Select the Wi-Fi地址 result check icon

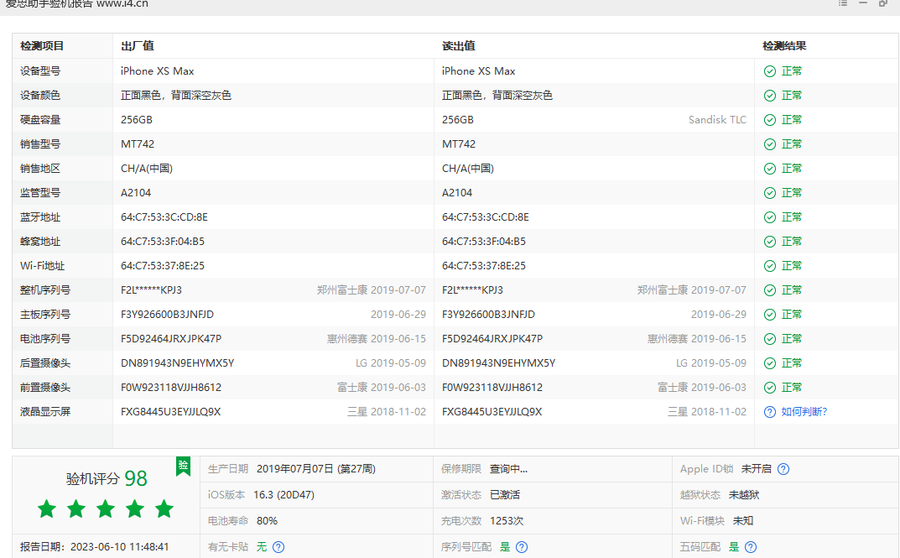(770, 266)
